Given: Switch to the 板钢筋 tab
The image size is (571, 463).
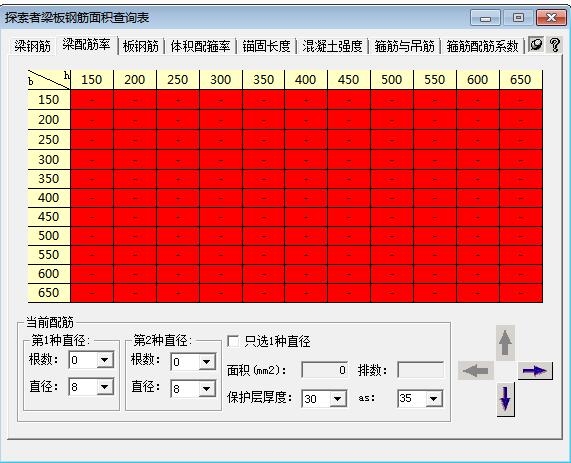Looking at the screenshot, I should point(141,47).
